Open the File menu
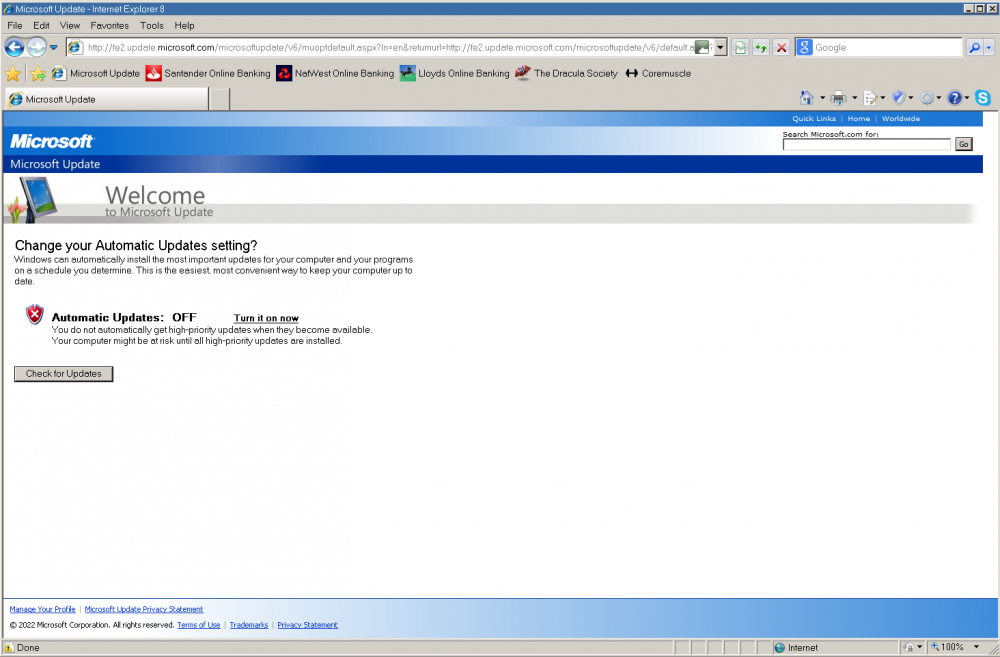The height and width of the screenshot is (657, 1000). pos(15,26)
